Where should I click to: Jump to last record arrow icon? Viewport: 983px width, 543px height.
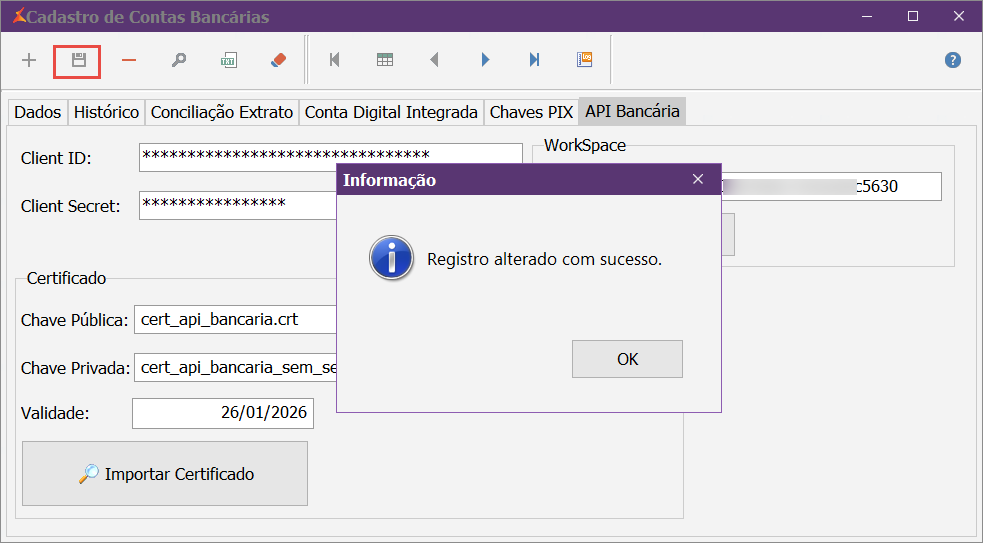pyautogui.click(x=535, y=60)
